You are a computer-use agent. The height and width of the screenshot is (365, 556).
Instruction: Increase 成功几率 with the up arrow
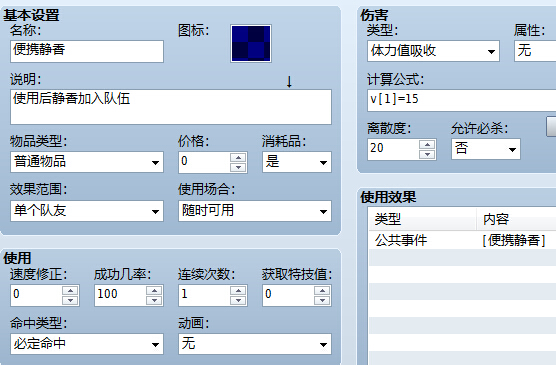(154, 291)
